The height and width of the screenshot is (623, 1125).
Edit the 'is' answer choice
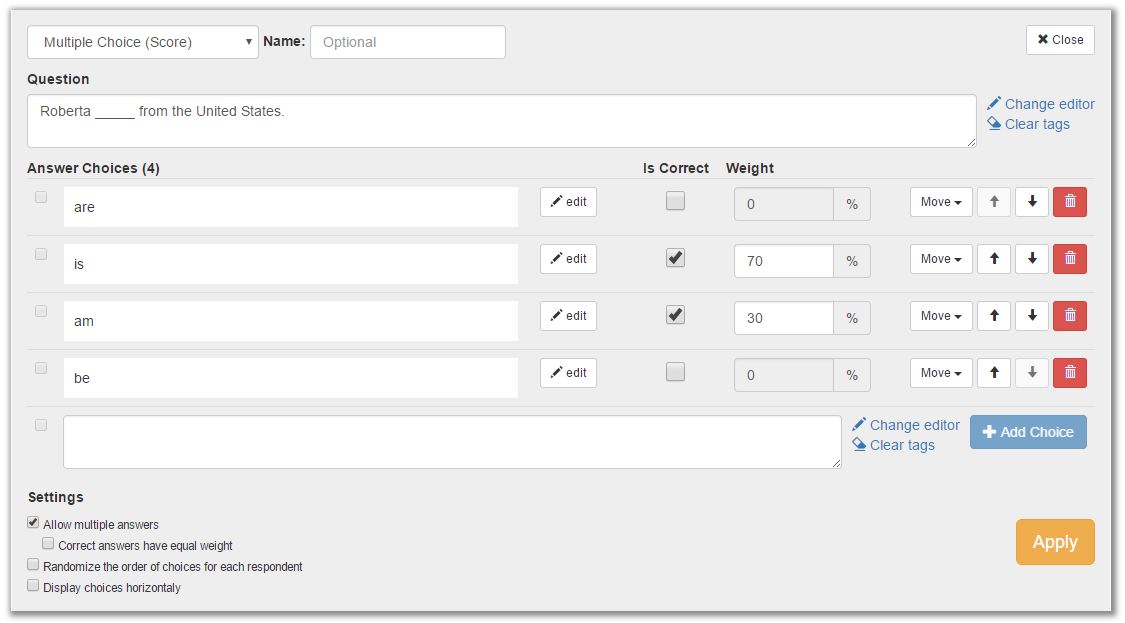[x=568, y=258]
